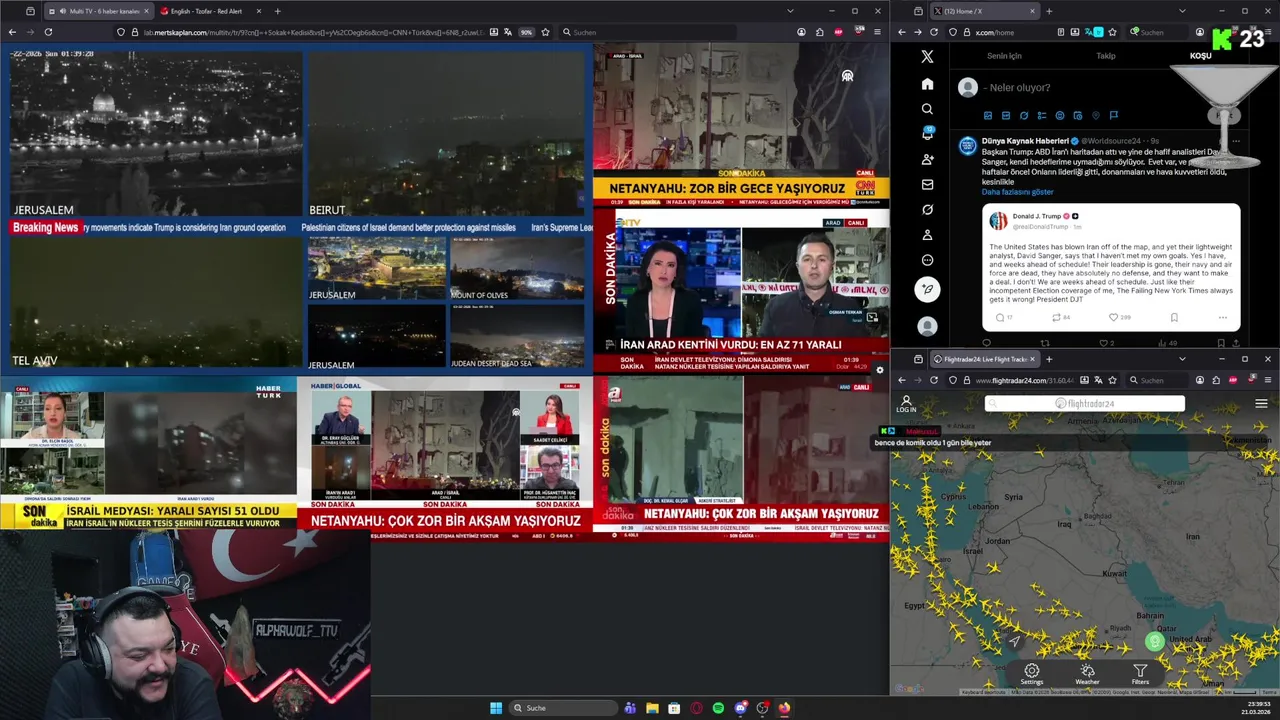The image size is (1280, 720).
Task: Open Flightradar24 Filters funnel
Action: pos(1140,675)
